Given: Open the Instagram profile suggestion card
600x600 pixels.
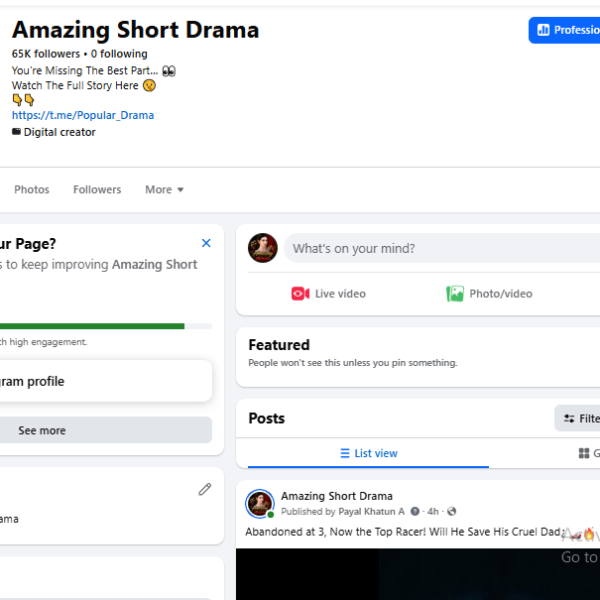Looking at the screenshot, I should [106, 381].
